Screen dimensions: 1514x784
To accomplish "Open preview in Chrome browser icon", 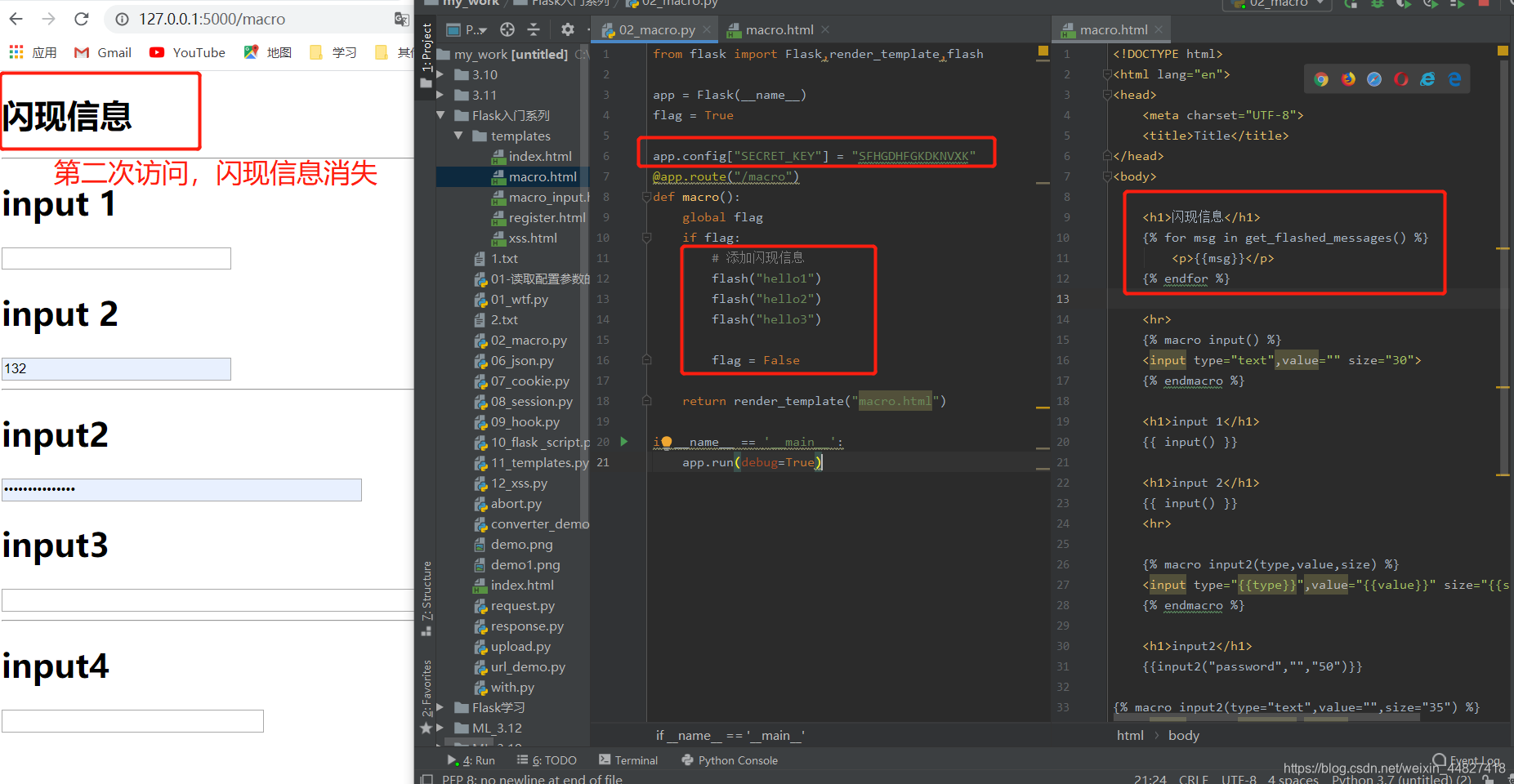I will tap(1321, 79).
